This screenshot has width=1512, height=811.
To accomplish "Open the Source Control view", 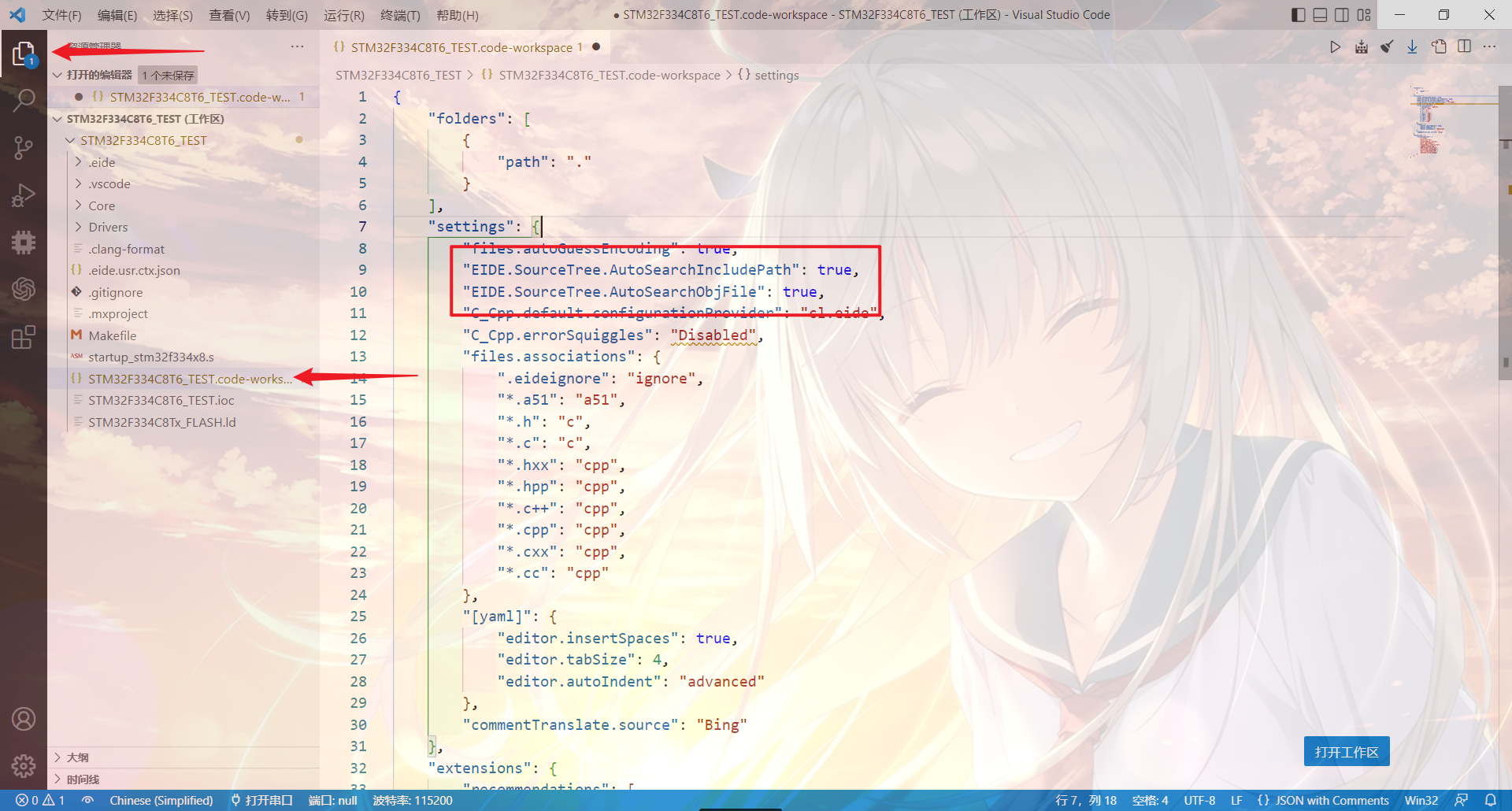I will 24,147.
